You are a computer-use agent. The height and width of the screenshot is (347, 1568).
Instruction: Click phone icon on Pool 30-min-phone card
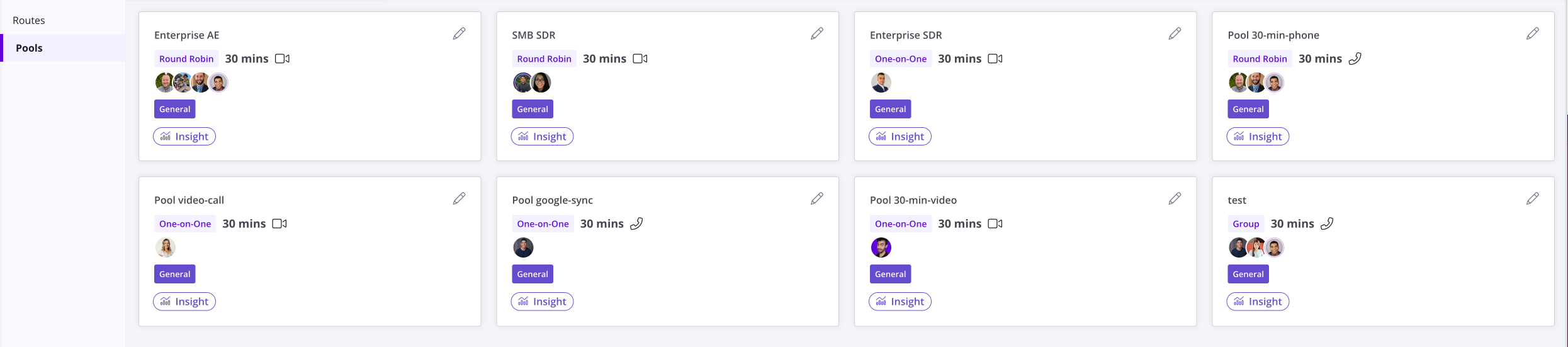(1355, 59)
